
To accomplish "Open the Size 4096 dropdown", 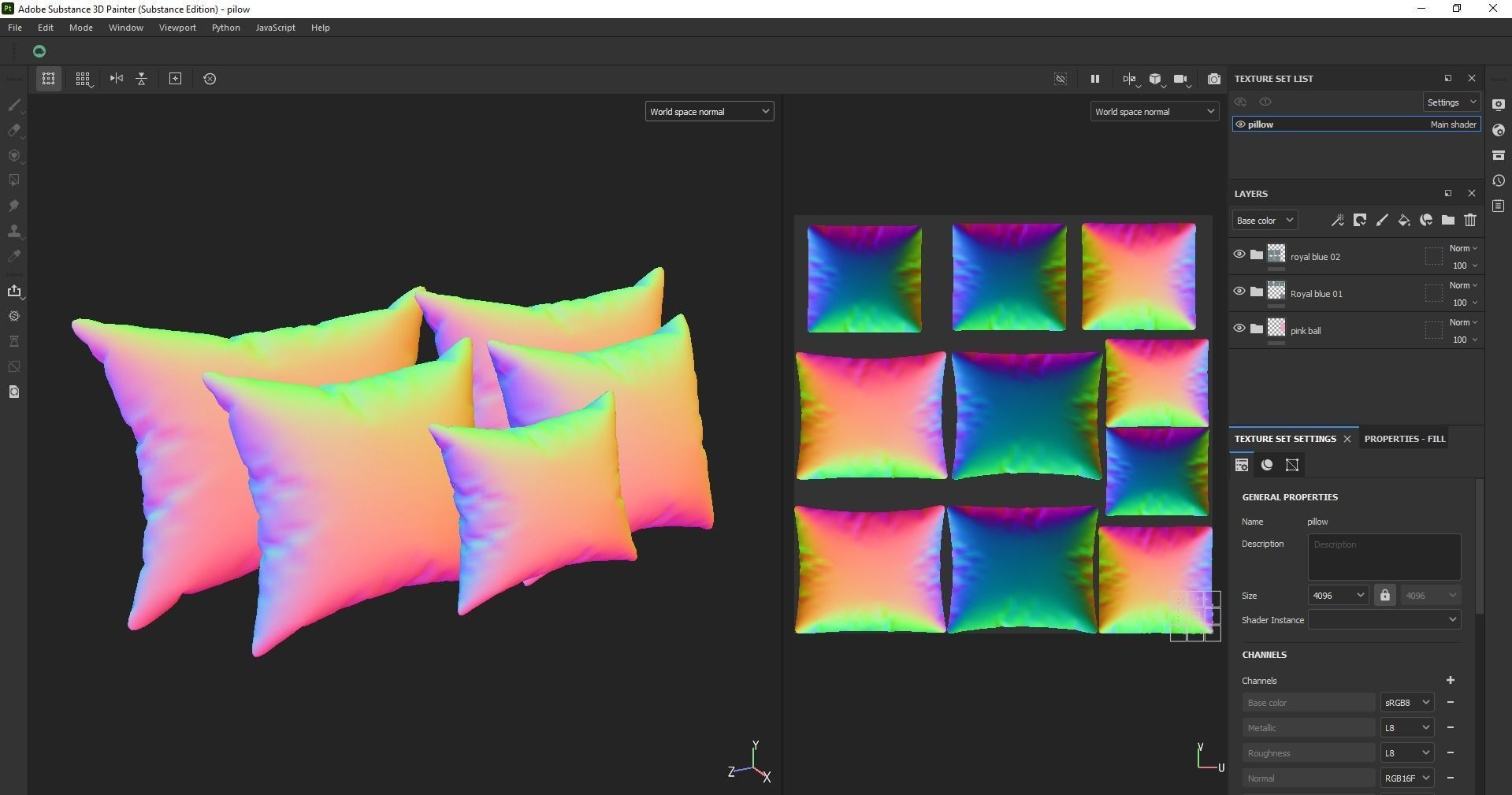I will (x=1338, y=596).
